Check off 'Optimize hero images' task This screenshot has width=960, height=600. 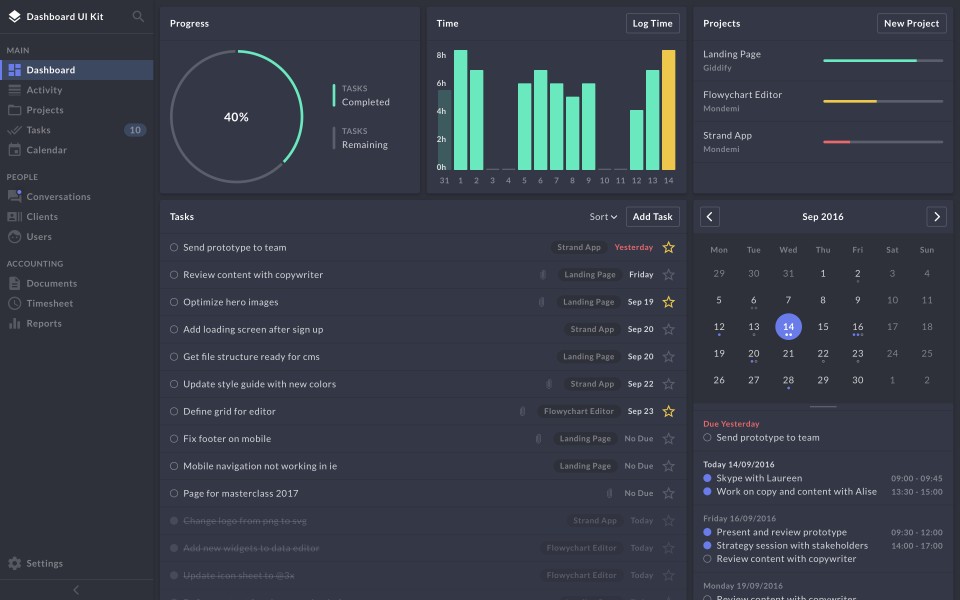[174, 302]
